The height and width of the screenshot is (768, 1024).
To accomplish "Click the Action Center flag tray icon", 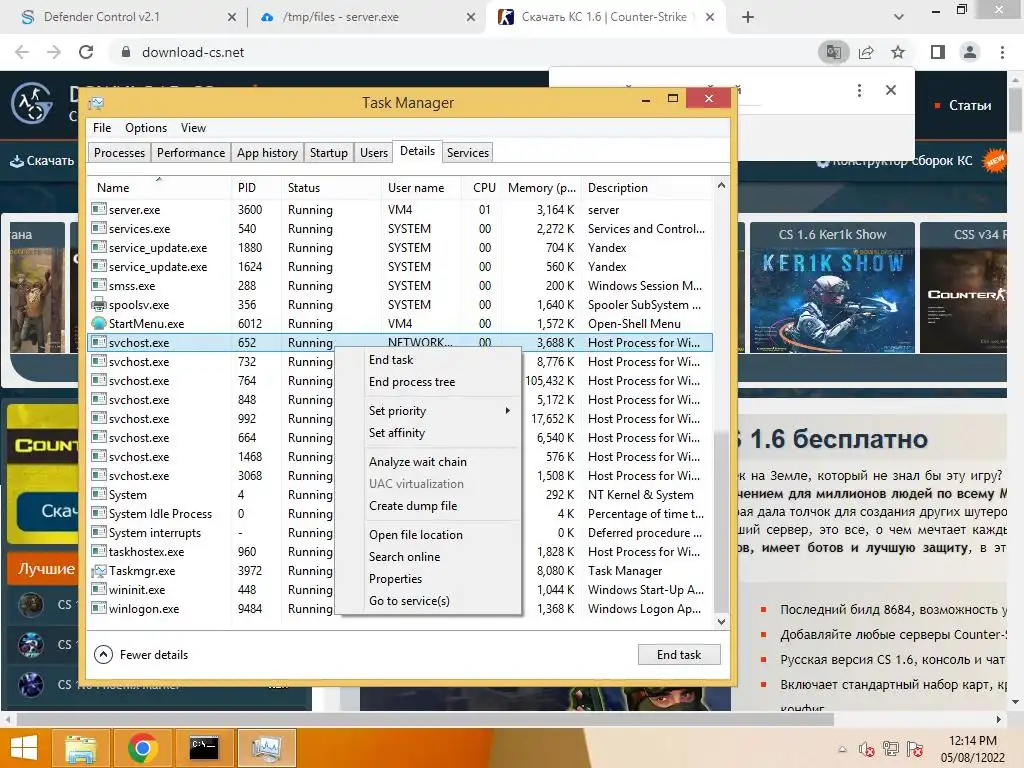I will (x=915, y=749).
